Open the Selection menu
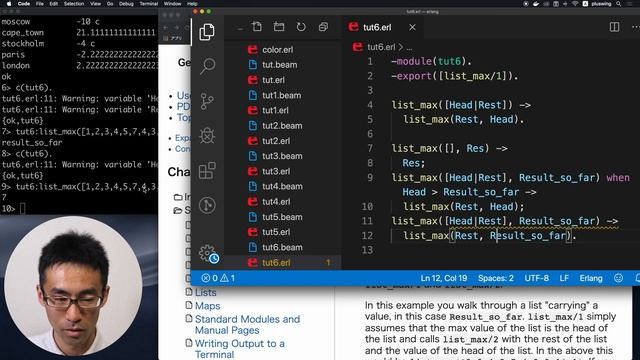 (74, 4)
